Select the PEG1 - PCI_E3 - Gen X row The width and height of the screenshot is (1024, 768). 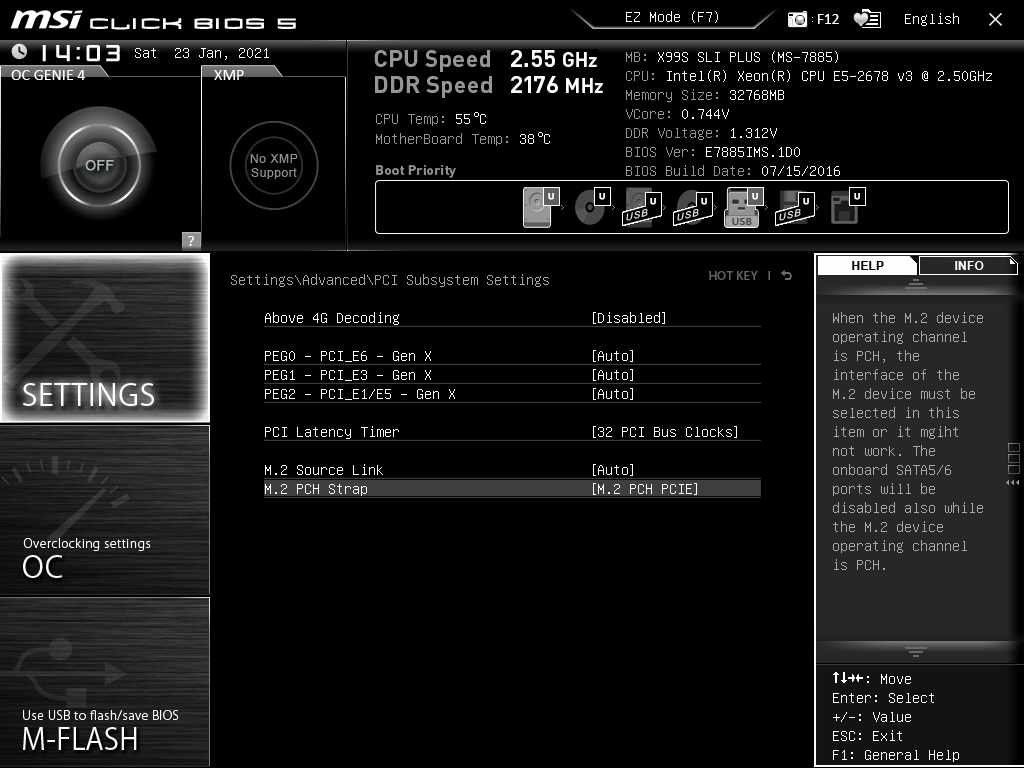tap(512, 375)
